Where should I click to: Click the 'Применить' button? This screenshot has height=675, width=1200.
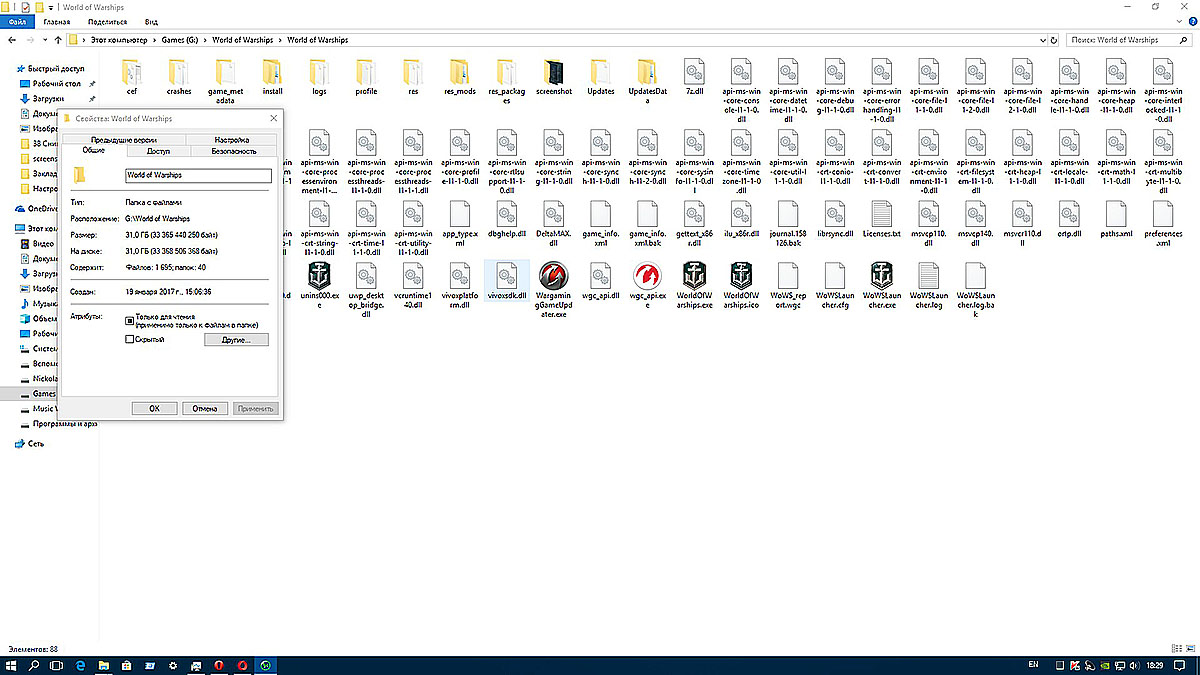pos(255,408)
